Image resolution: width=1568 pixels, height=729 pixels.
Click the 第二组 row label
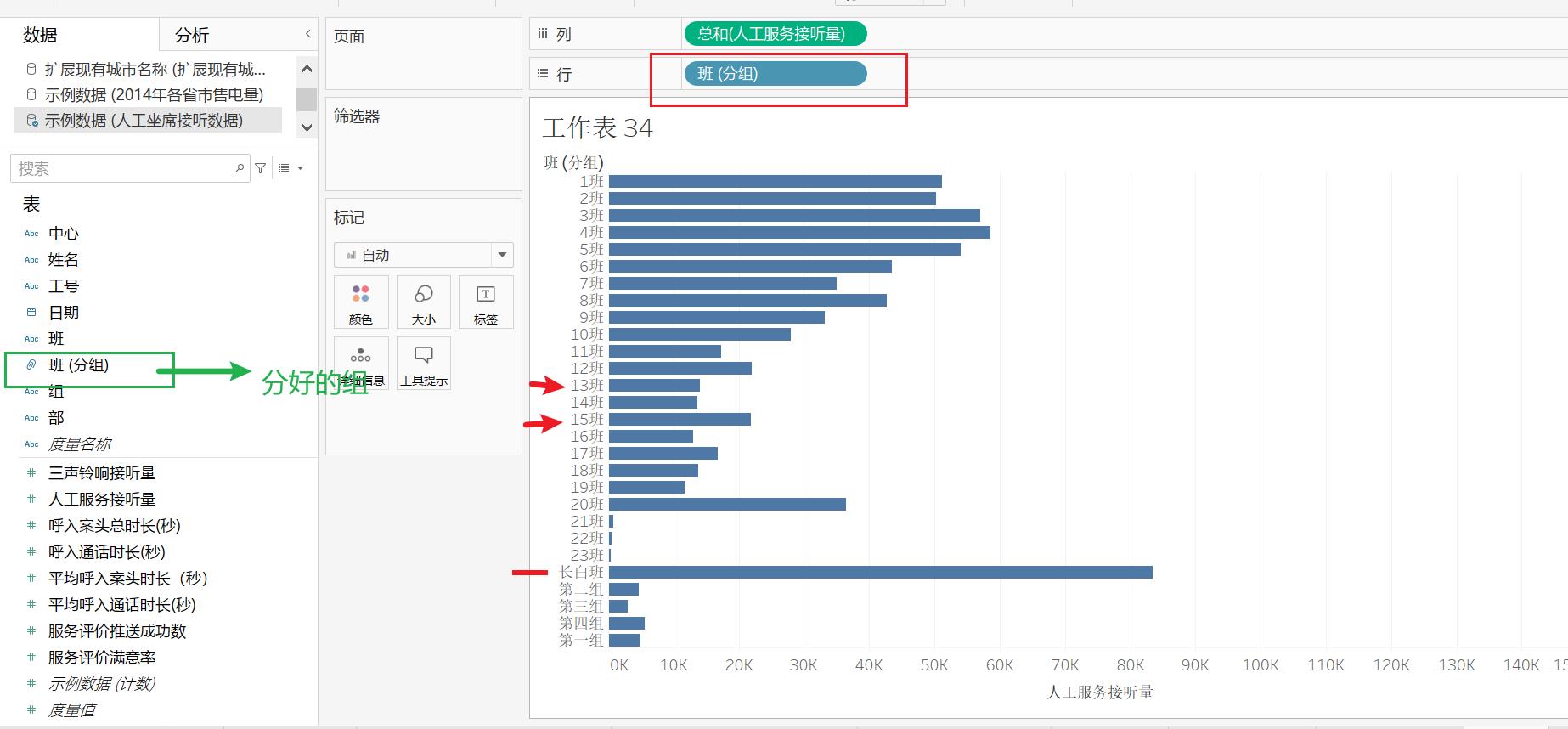[x=581, y=589]
